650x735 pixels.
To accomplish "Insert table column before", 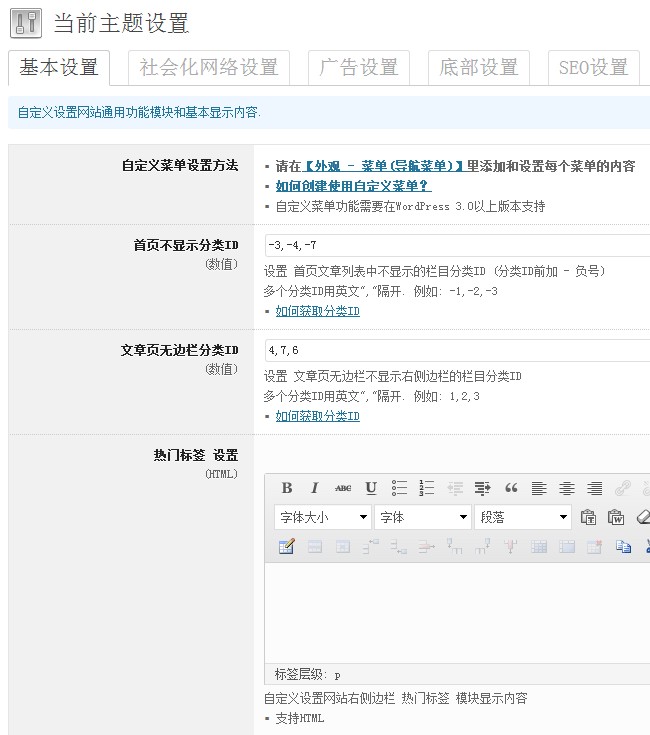I will tap(455, 547).
